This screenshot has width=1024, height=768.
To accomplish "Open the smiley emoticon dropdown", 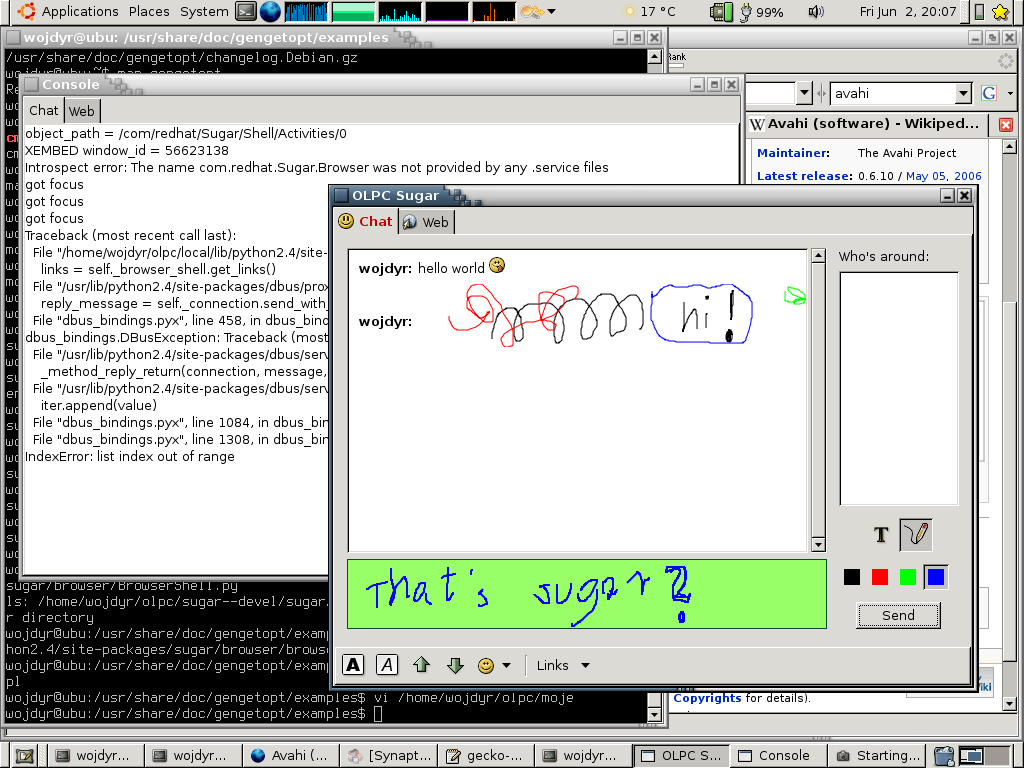I will 494,665.
